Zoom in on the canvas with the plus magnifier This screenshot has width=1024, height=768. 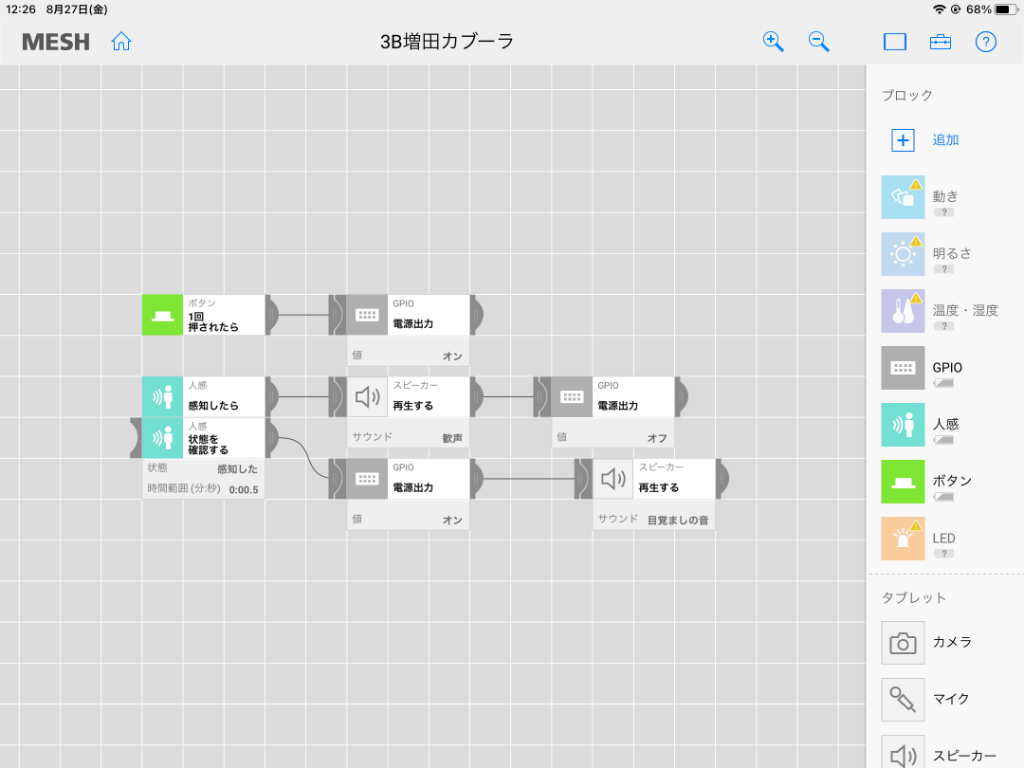(773, 42)
